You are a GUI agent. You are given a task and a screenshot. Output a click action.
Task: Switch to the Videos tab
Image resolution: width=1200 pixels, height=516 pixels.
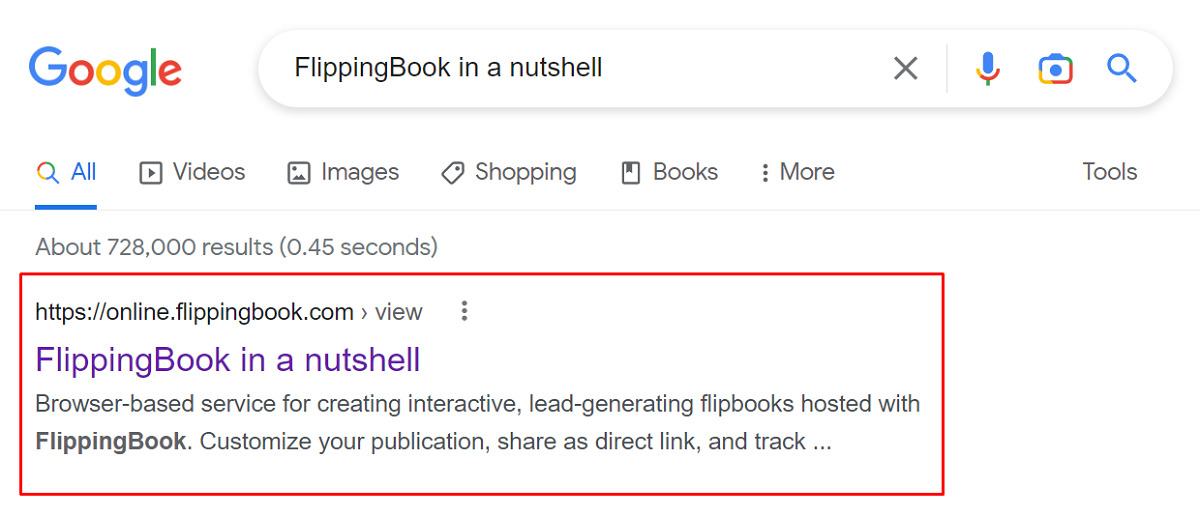(192, 172)
